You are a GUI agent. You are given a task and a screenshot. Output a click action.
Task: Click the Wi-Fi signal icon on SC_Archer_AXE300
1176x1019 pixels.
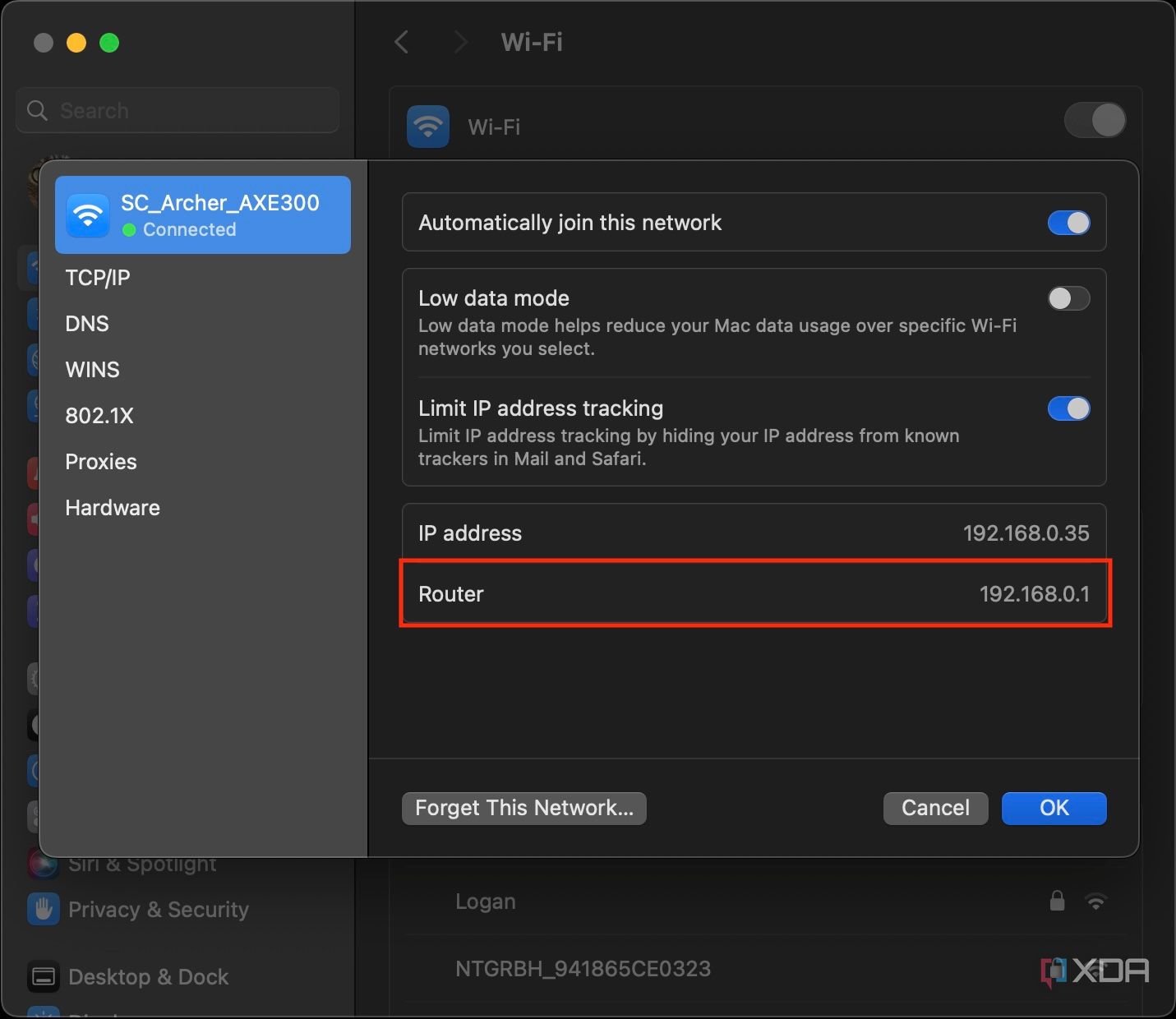tap(88, 214)
